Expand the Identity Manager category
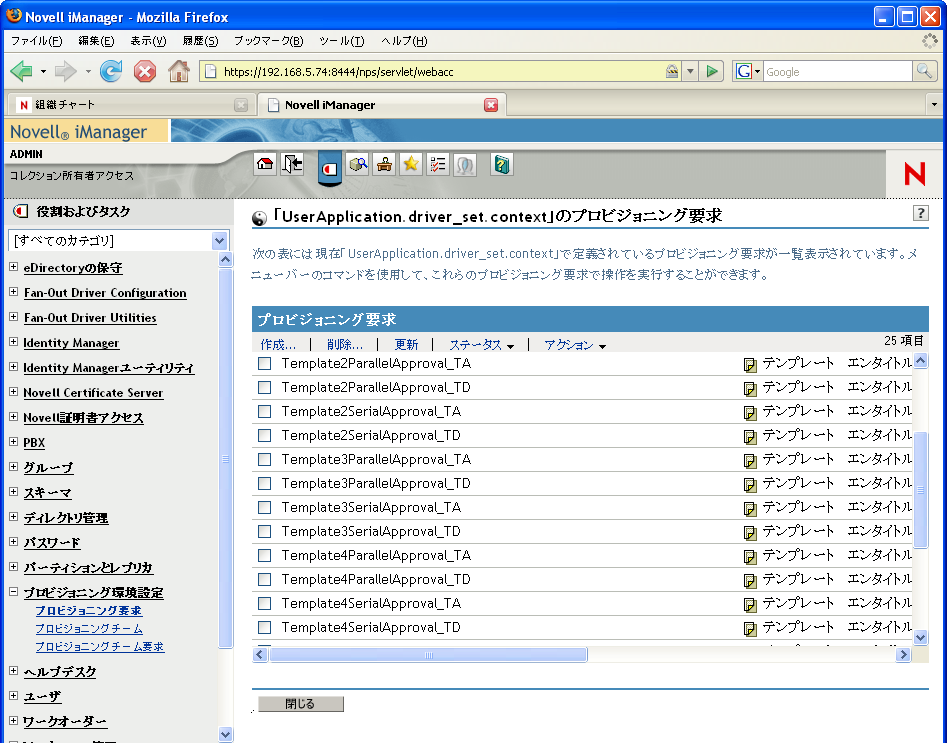947x743 pixels. [x=13, y=342]
